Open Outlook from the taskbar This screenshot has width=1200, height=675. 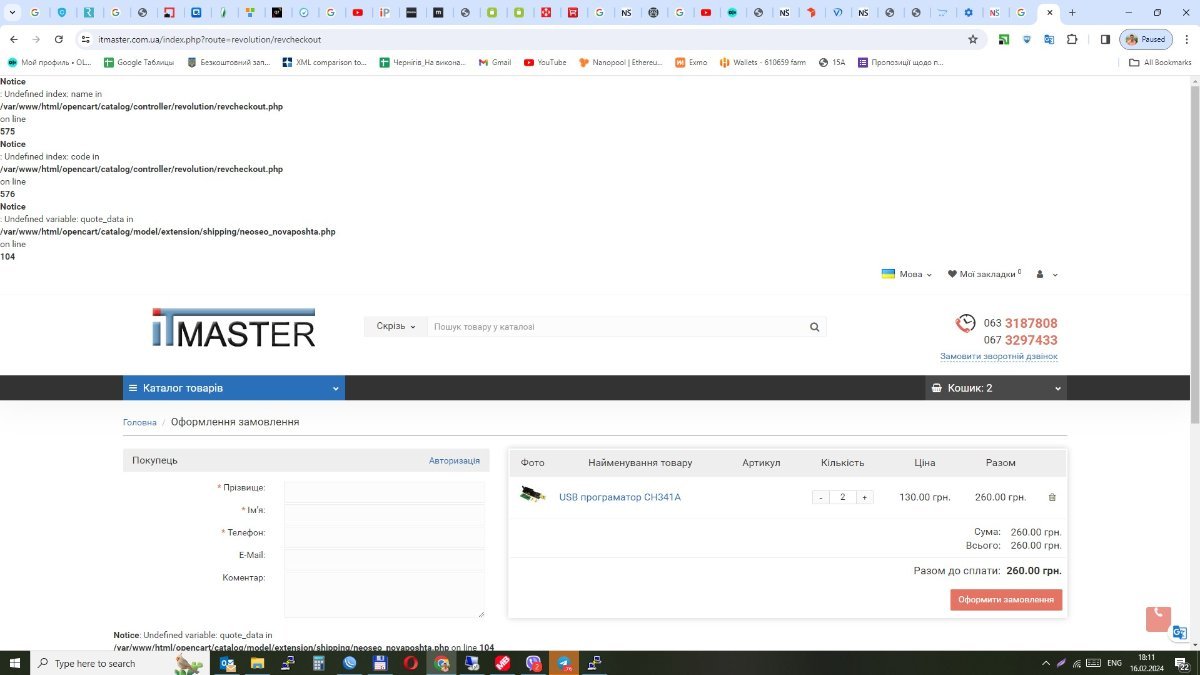pos(228,663)
